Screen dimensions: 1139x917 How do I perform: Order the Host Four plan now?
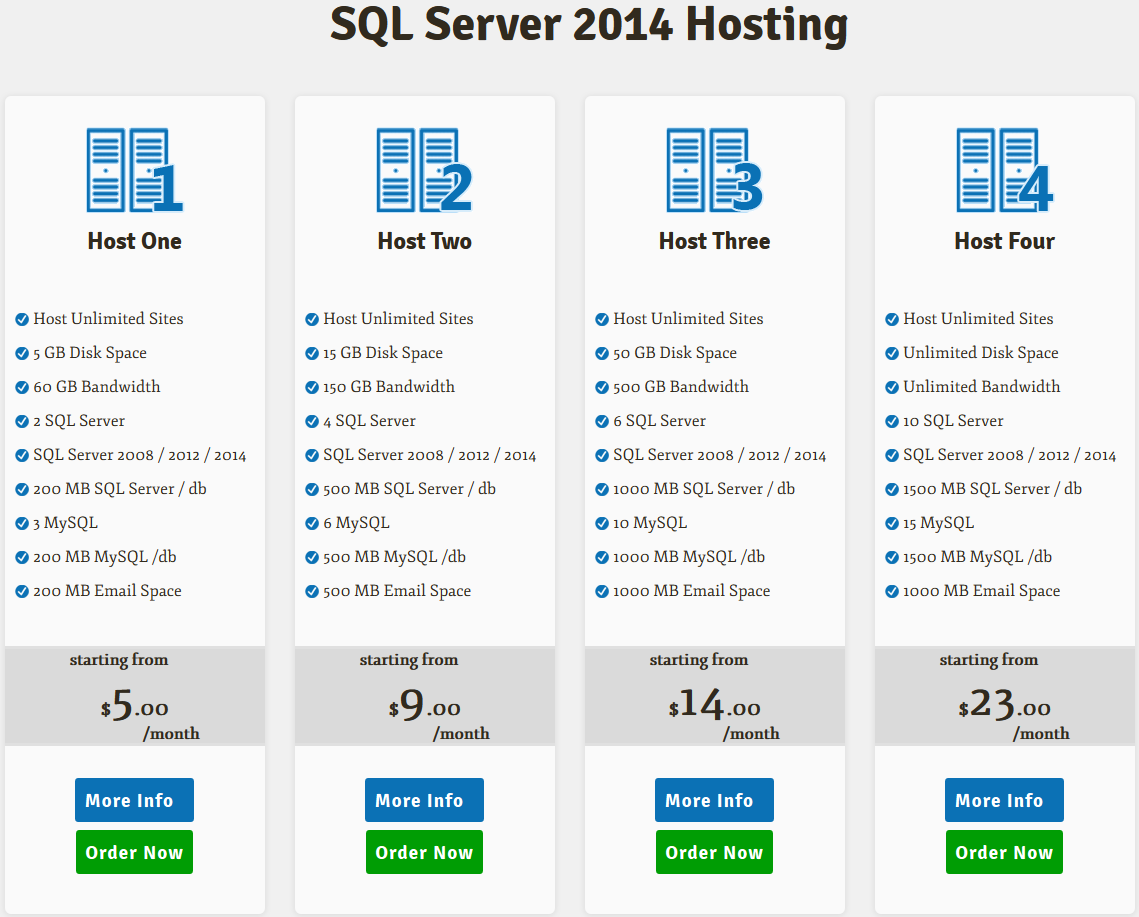click(1004, 852)
